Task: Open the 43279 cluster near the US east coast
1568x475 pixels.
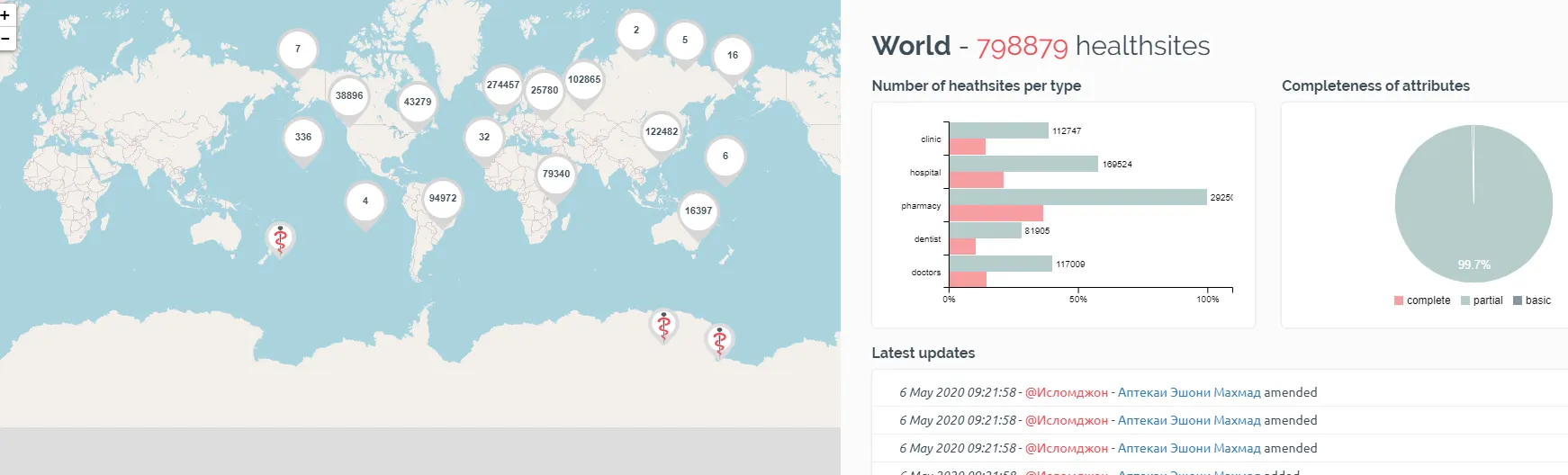Action: point(418,103)
